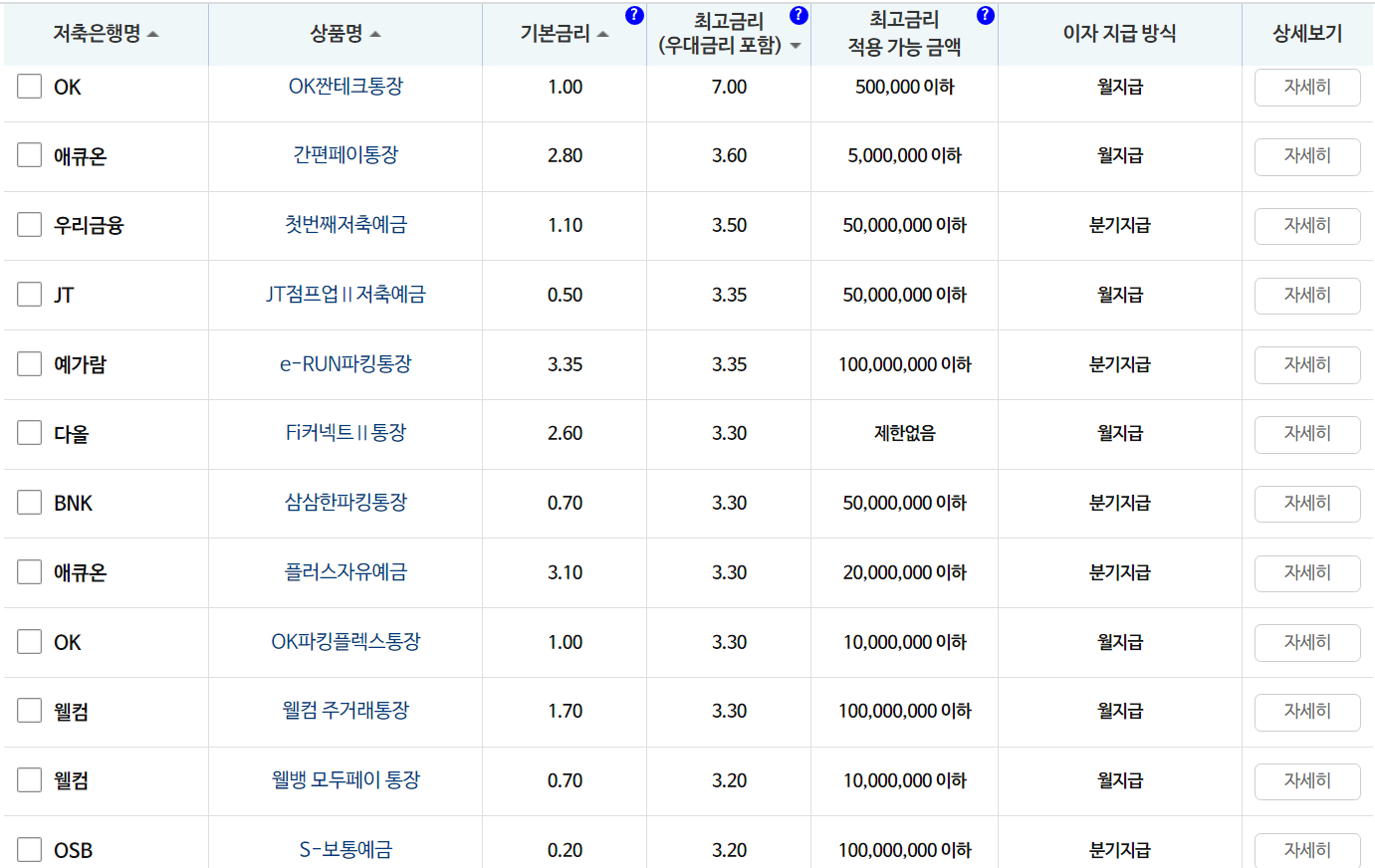Select the 7.00 maximum rate cell

(x=729, y=88)
